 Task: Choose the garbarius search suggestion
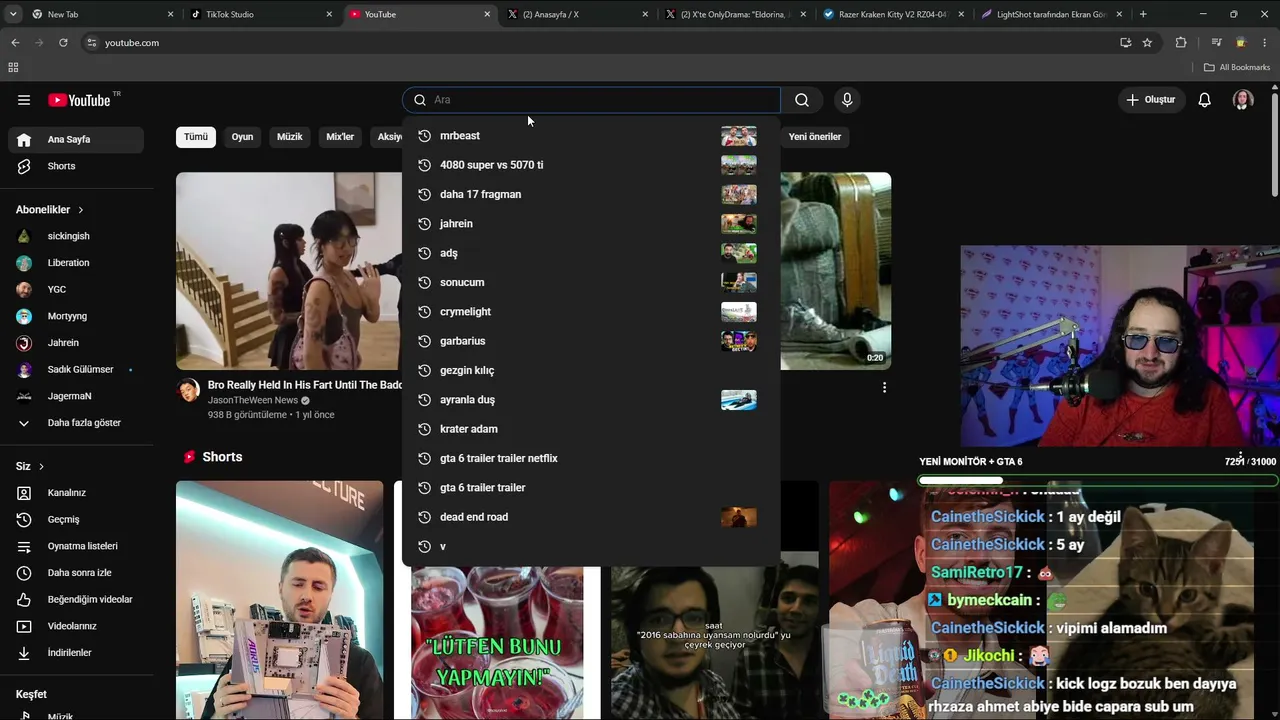(591, 341)
